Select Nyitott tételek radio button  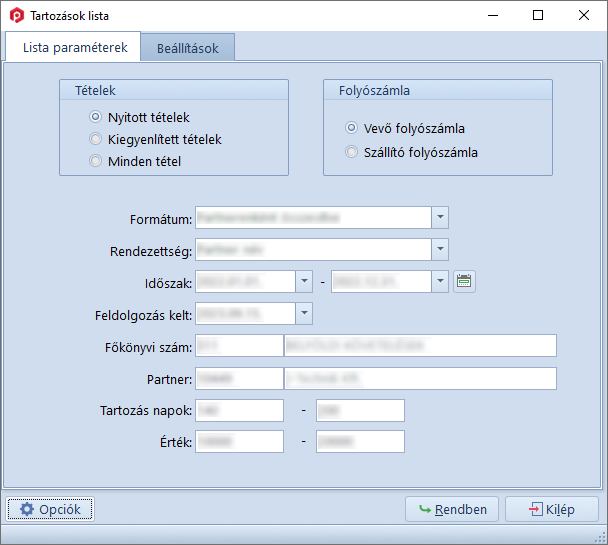tap(96, 117)
